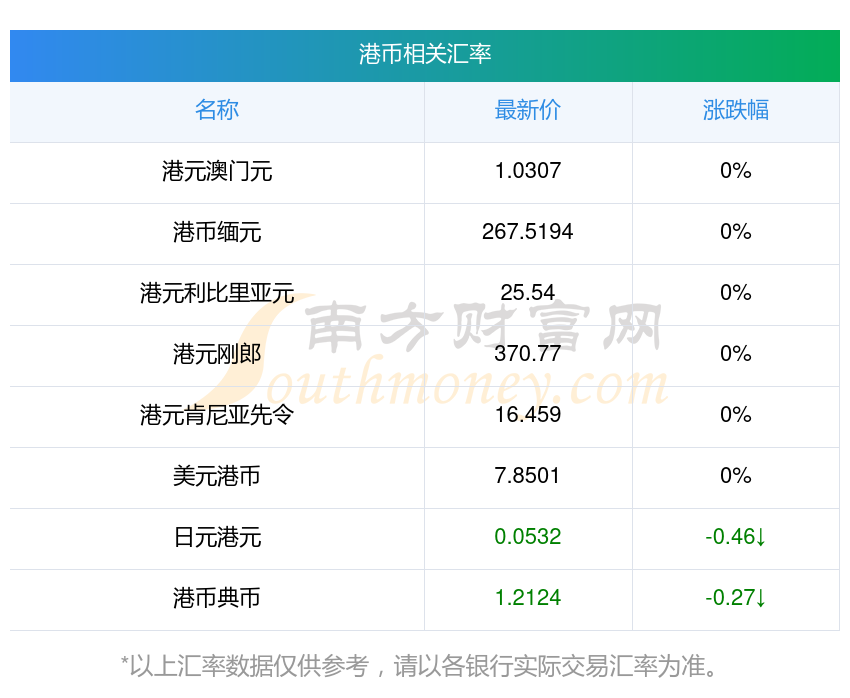Click 0% change for 港元肯尼亚先令
Viewport: 850px width, 698px height.
pyautogui.click(x=736, y=415)
